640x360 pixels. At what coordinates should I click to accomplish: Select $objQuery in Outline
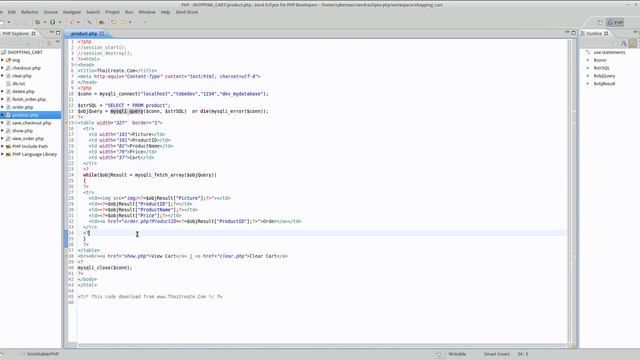(x=604, y=76)
